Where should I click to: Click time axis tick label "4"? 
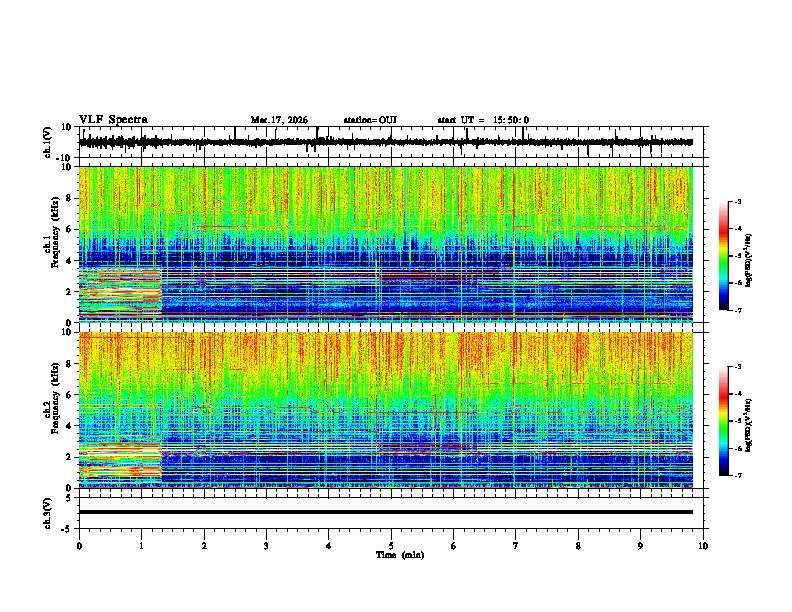pos(329,546)
